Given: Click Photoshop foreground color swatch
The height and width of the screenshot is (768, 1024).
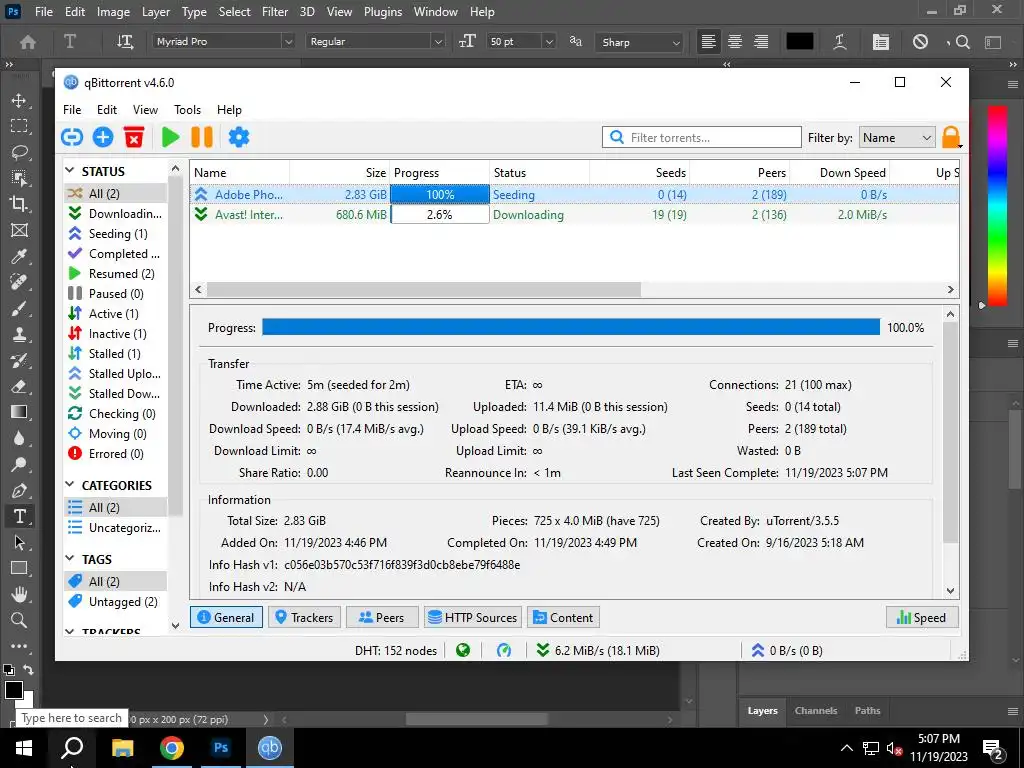Looking at the screenshot, I should (x=13, y=689).
